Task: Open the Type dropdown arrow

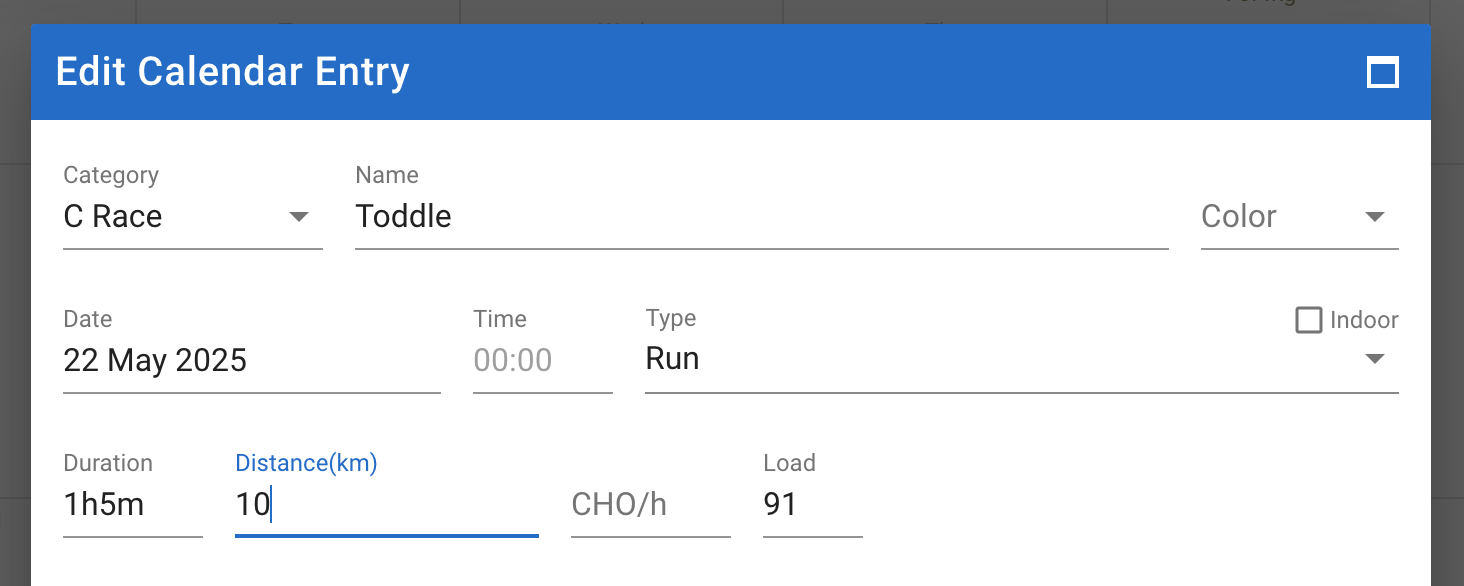Action: point(1374,359)
